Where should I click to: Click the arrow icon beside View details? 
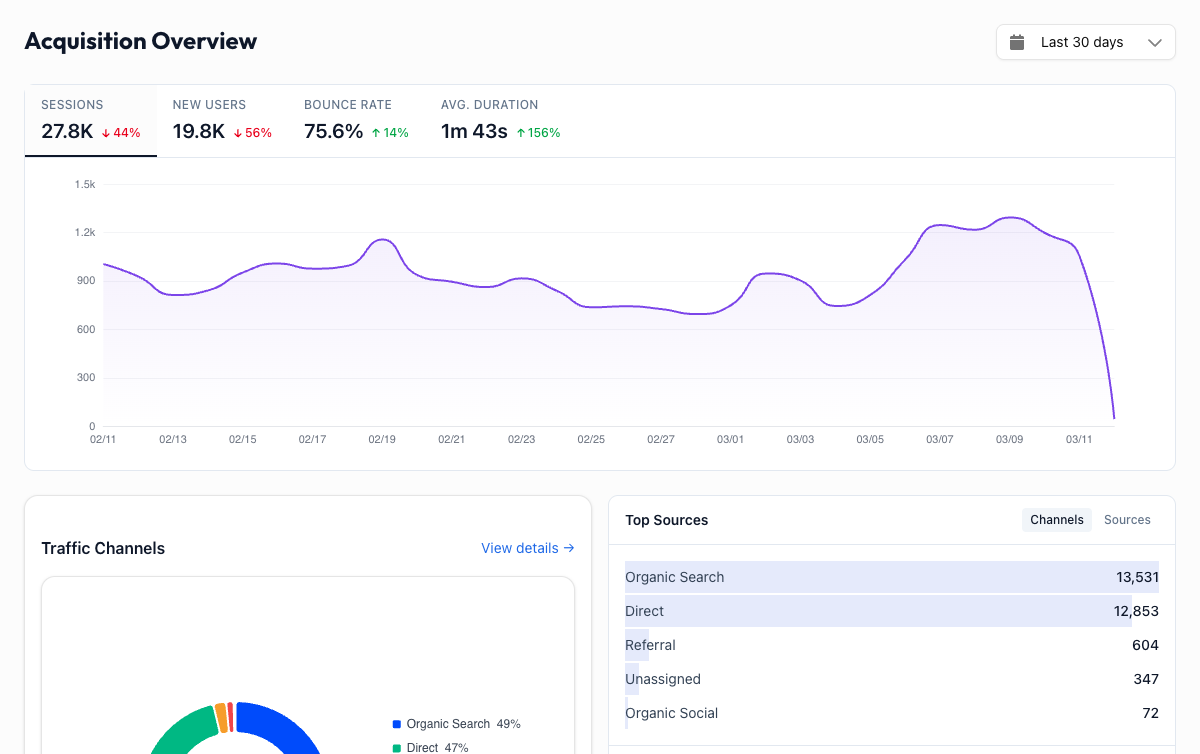click(569, 548)
